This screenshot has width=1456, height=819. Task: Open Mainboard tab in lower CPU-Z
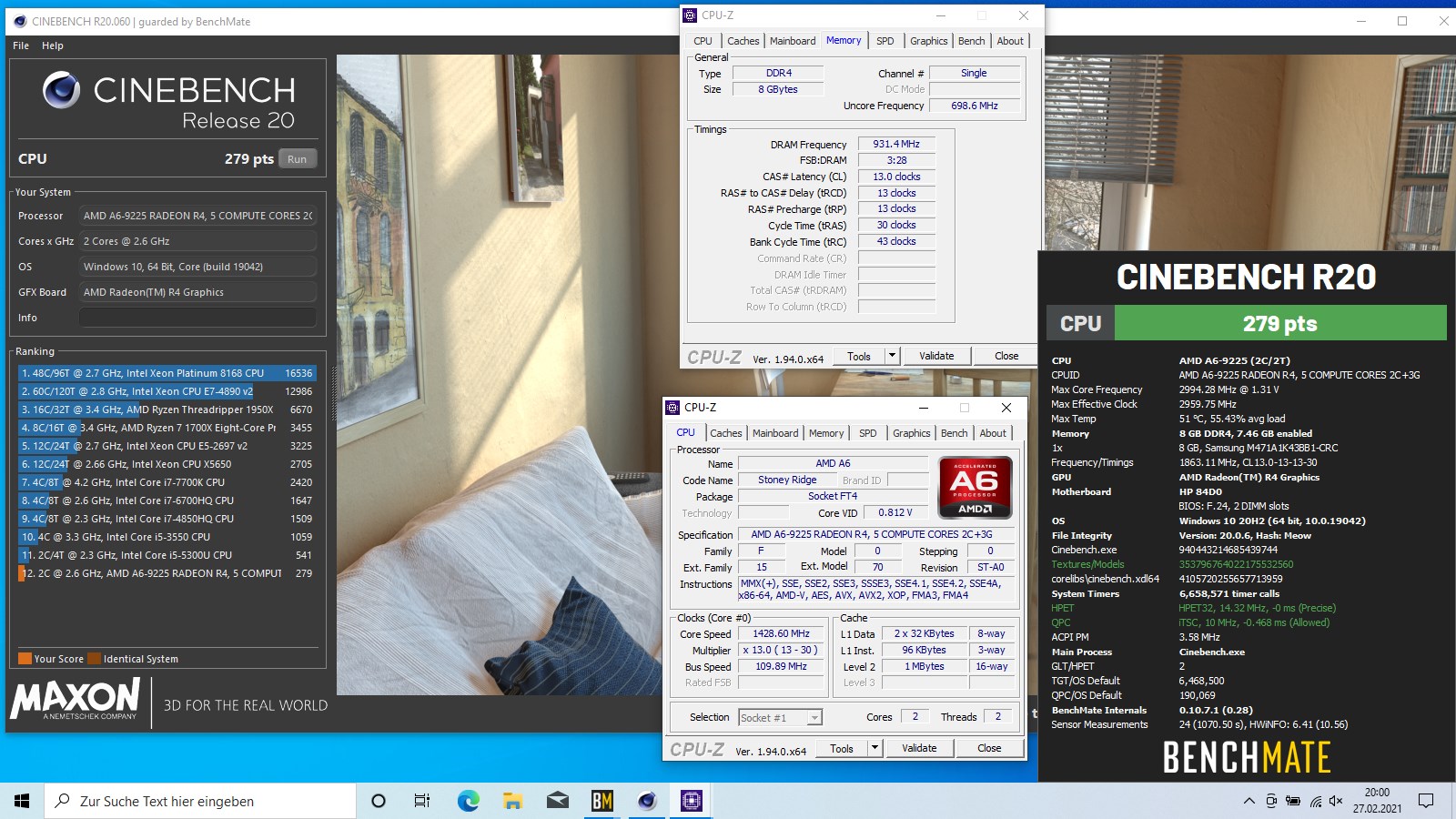coord(775,433)
